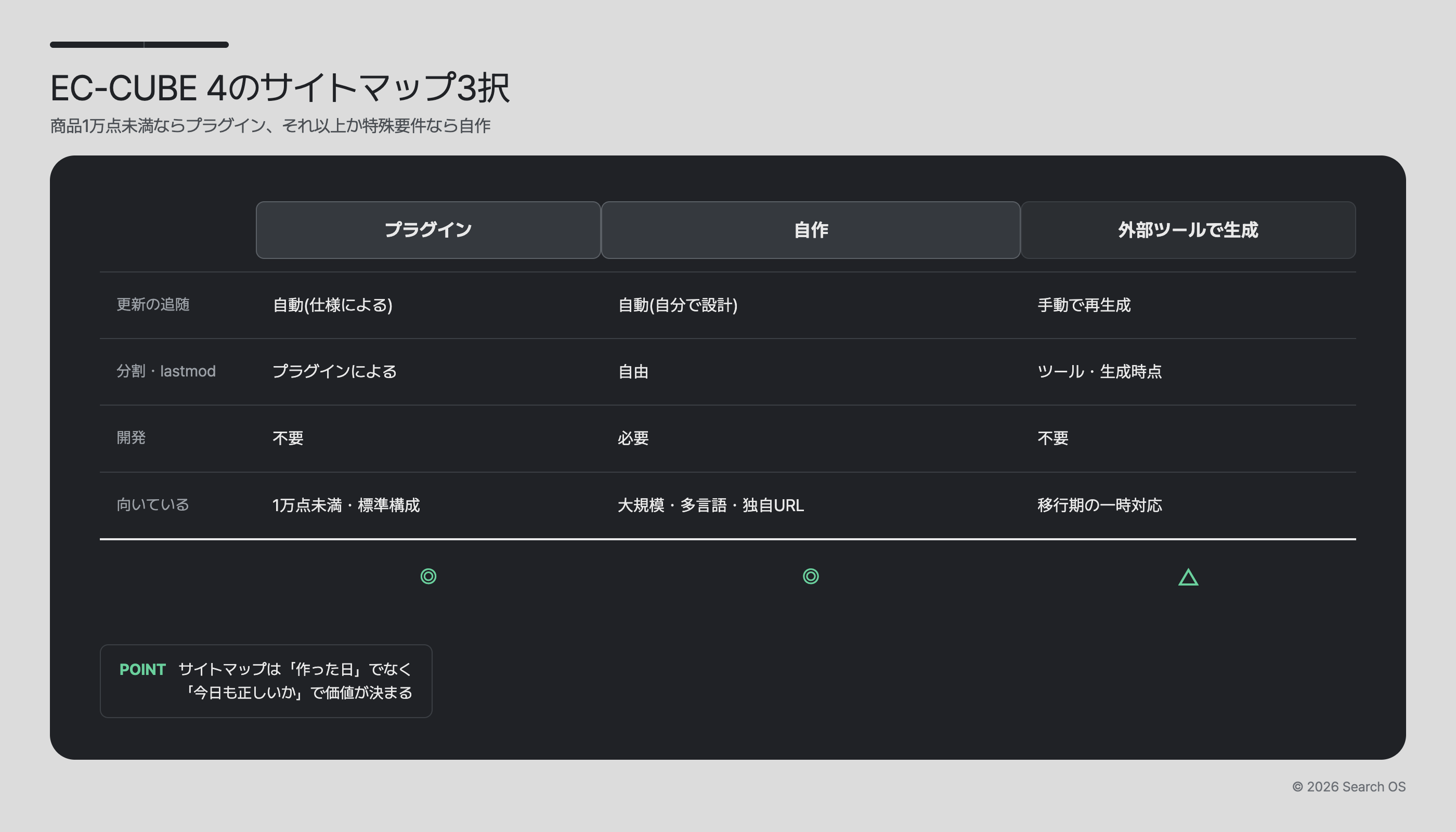Click the double-circle rating under 自作 column
1456x832 pixels.
point(810,576)
